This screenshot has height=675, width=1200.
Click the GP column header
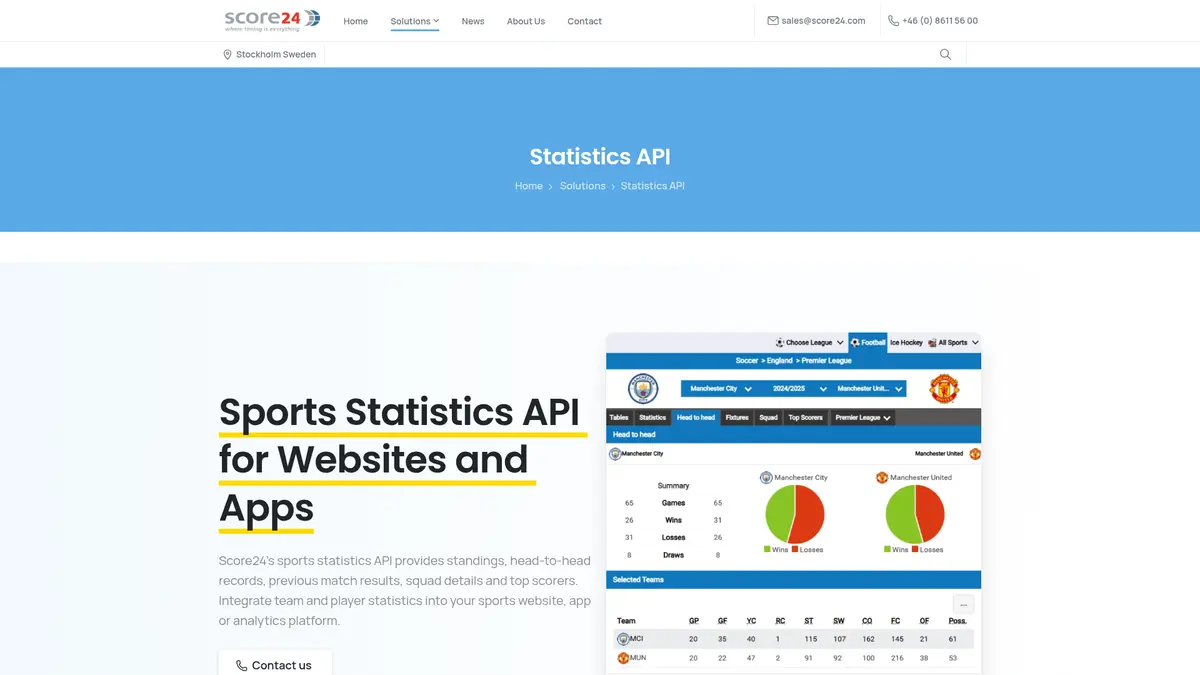pos(693,620)
